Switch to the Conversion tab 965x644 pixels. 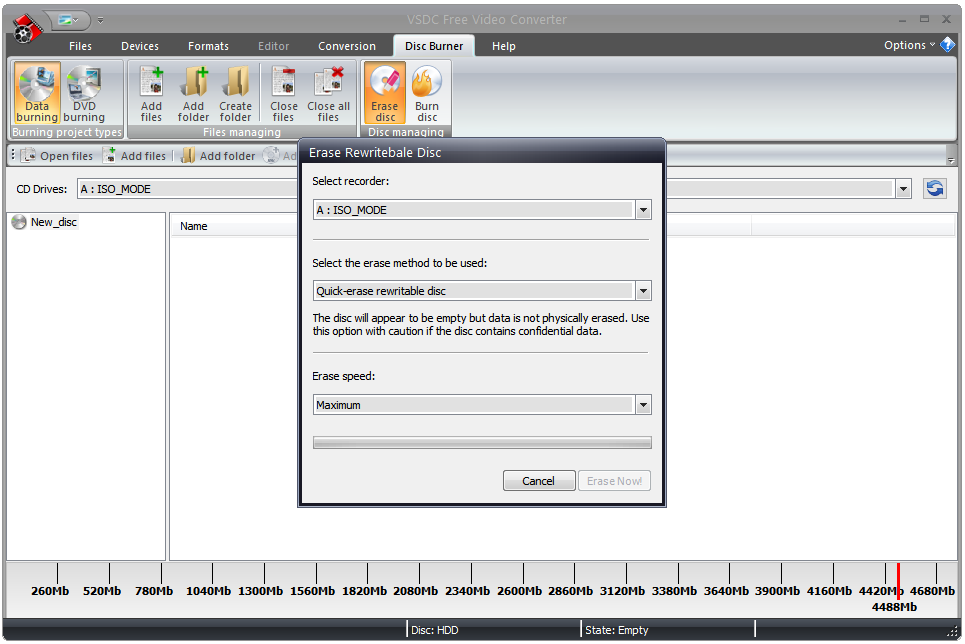click(x=346, y=46)
